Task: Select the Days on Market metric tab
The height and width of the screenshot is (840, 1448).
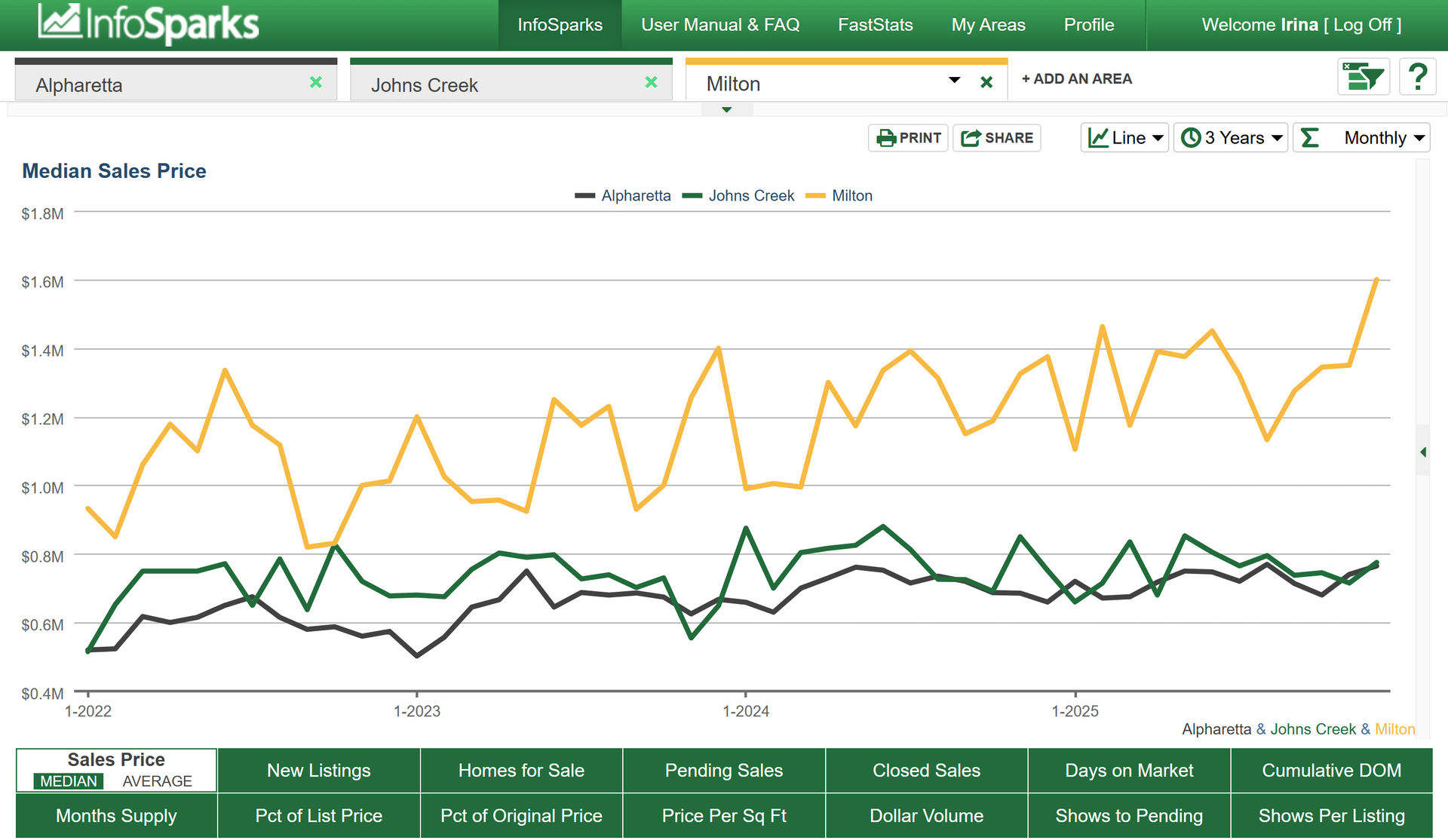Action: click(x=1128, y=771)
